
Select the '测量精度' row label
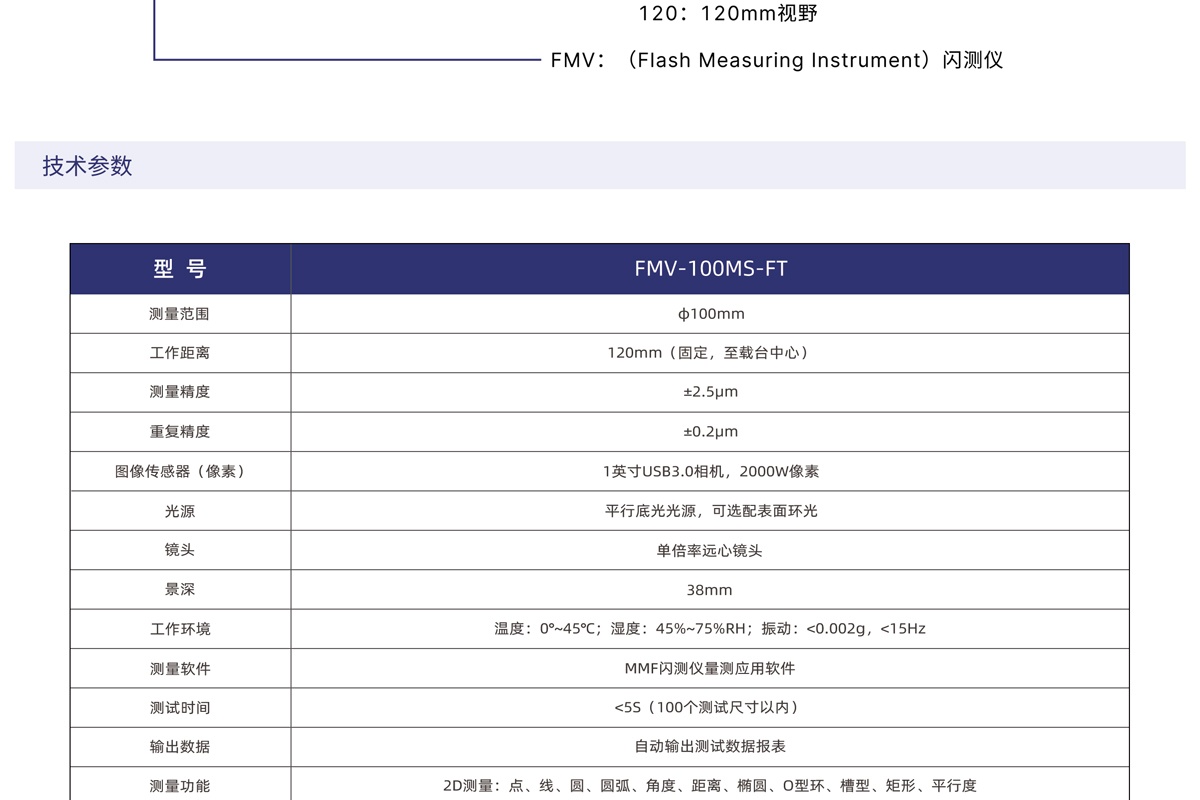coord(180,392)
